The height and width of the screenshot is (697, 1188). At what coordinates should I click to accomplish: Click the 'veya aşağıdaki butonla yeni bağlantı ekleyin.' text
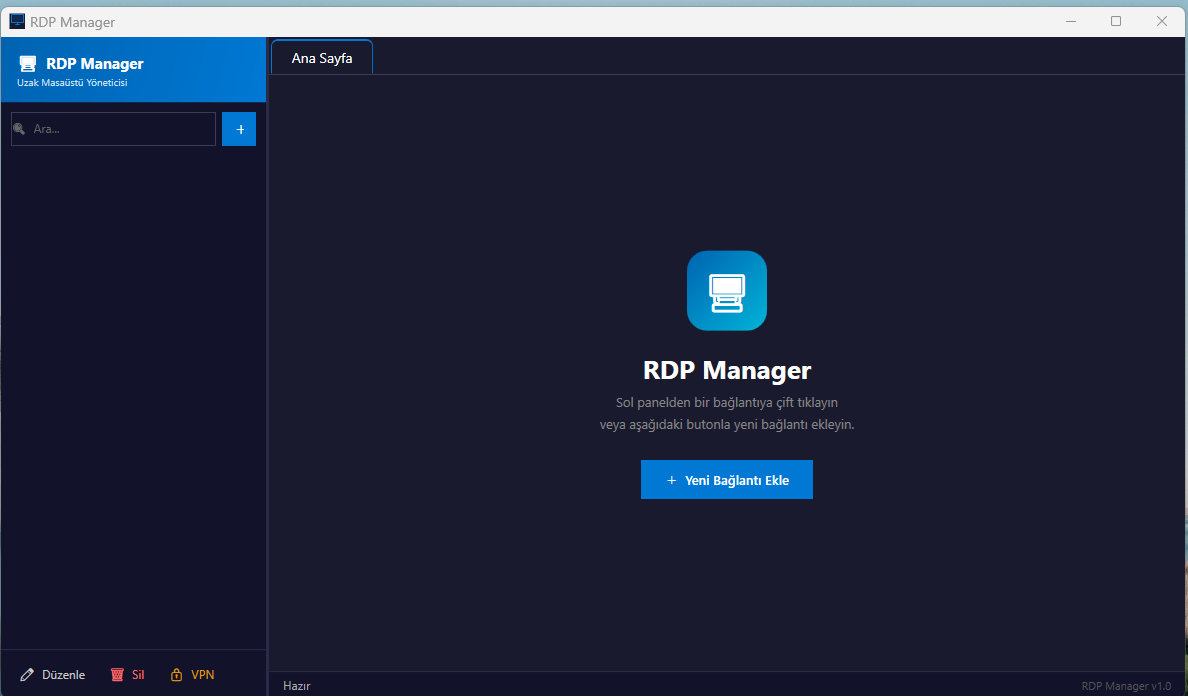point(727,424)
